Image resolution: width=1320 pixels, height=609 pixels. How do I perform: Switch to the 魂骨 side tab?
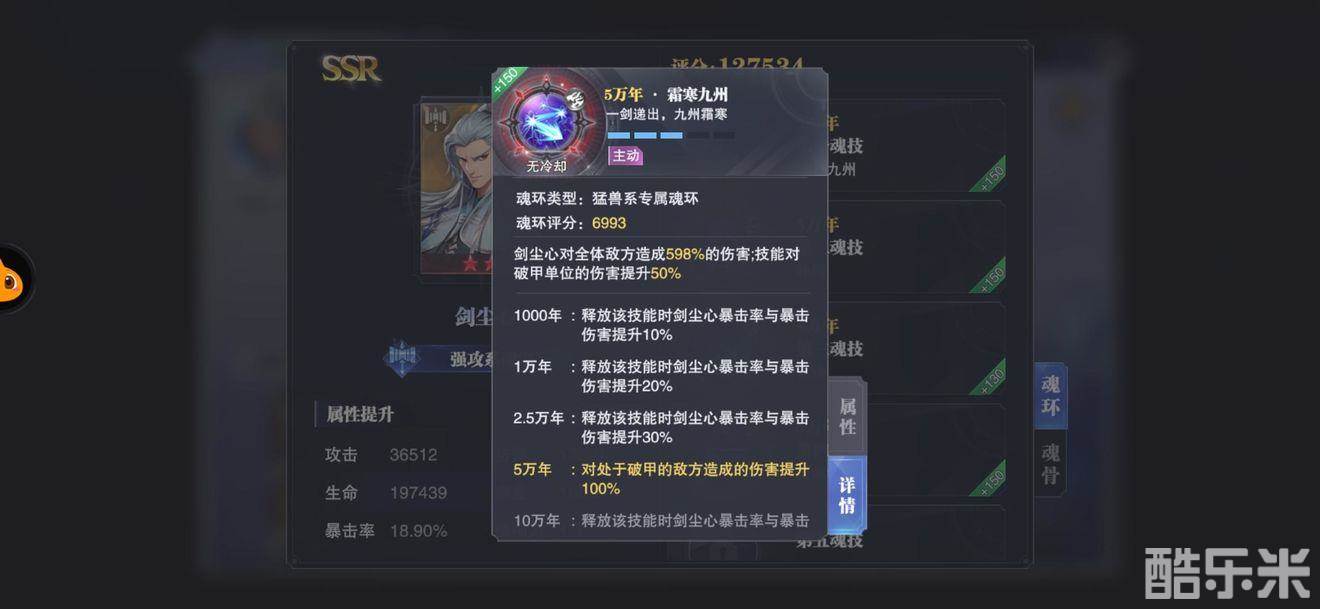click(x=1050, y=463)
